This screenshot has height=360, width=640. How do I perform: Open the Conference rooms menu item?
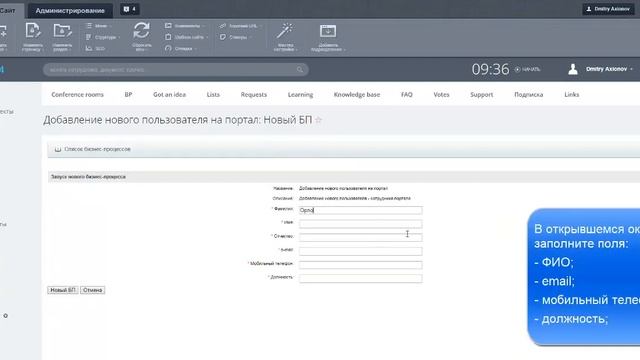pos(77,94)
